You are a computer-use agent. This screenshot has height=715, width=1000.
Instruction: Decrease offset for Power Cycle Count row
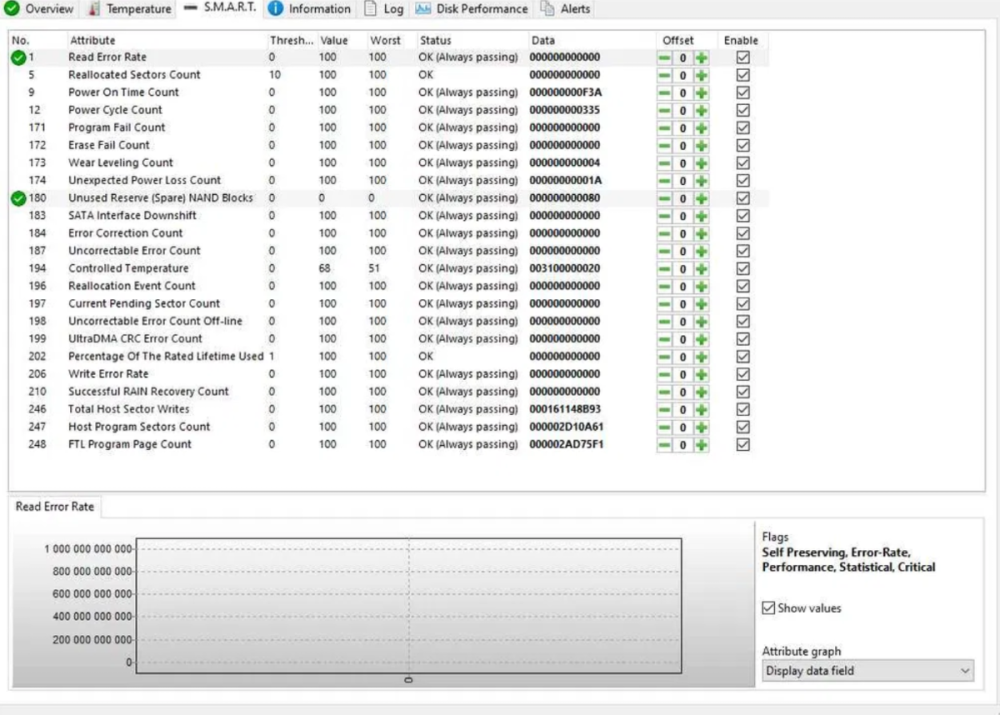(x=665, y=110)
